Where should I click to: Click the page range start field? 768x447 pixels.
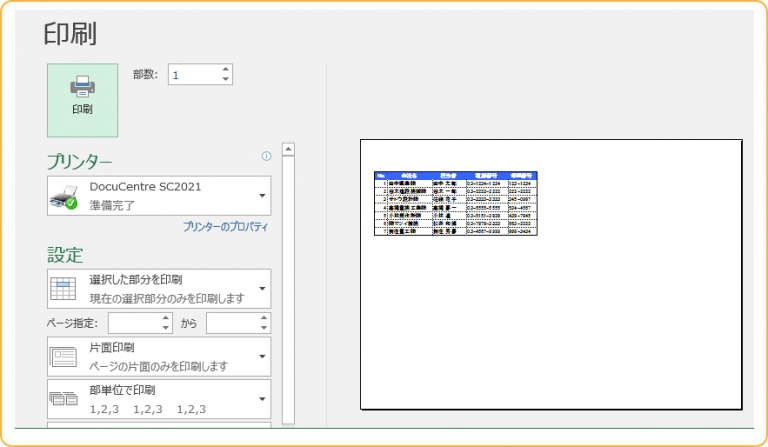[135, 323]
